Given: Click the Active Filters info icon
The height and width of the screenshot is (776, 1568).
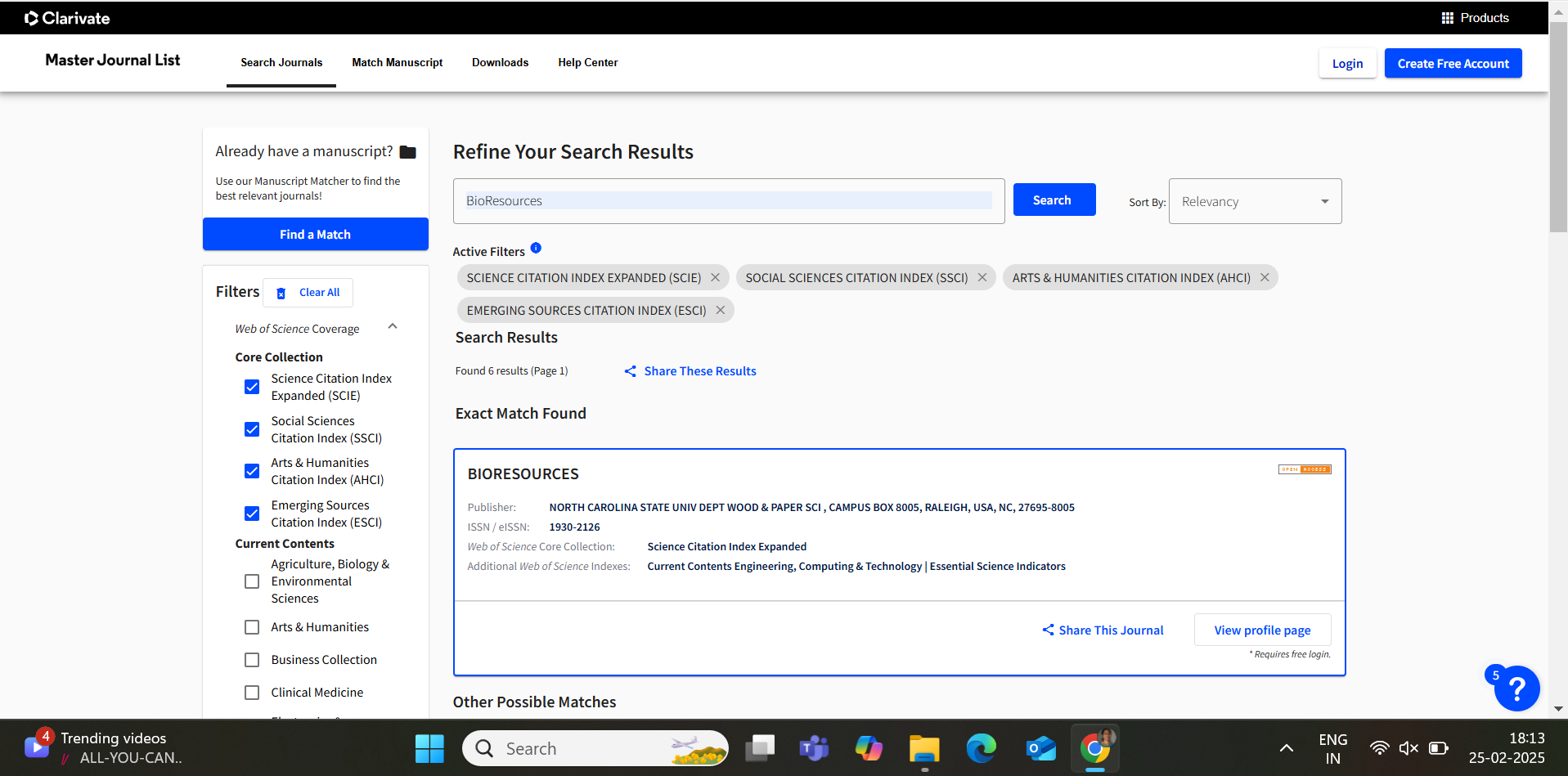Looking at the screenshot, I should coord(536,249).
